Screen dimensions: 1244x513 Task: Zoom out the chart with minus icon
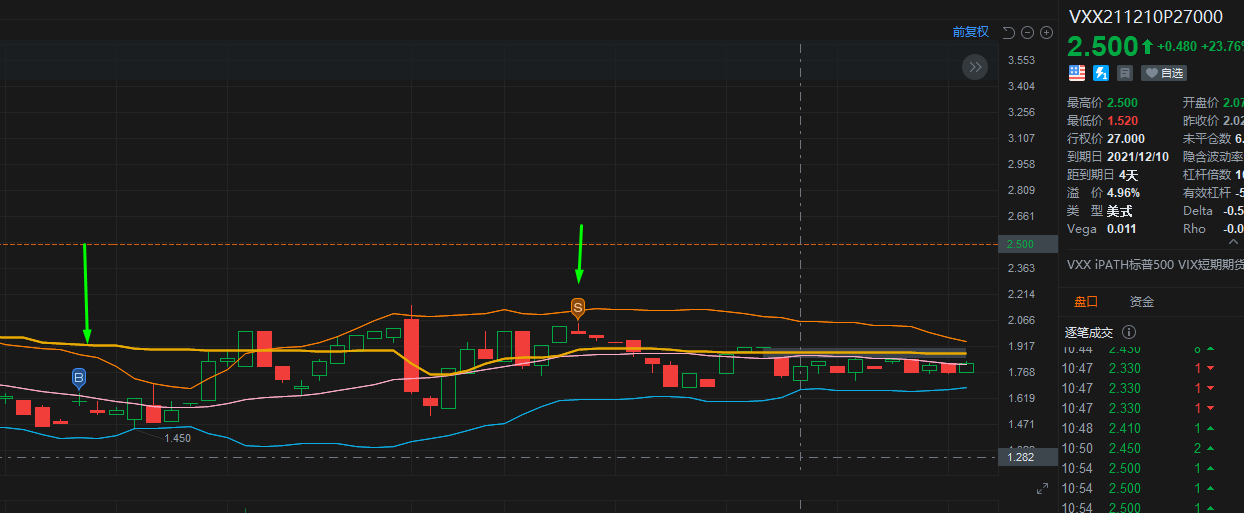coord(1028,32)
